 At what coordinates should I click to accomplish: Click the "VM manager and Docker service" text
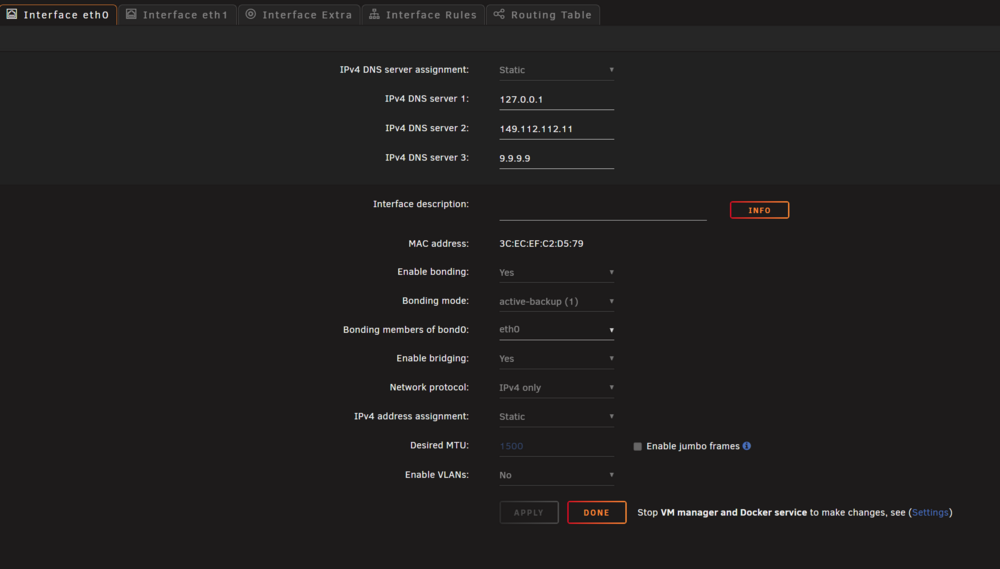[x=733, y=512]
